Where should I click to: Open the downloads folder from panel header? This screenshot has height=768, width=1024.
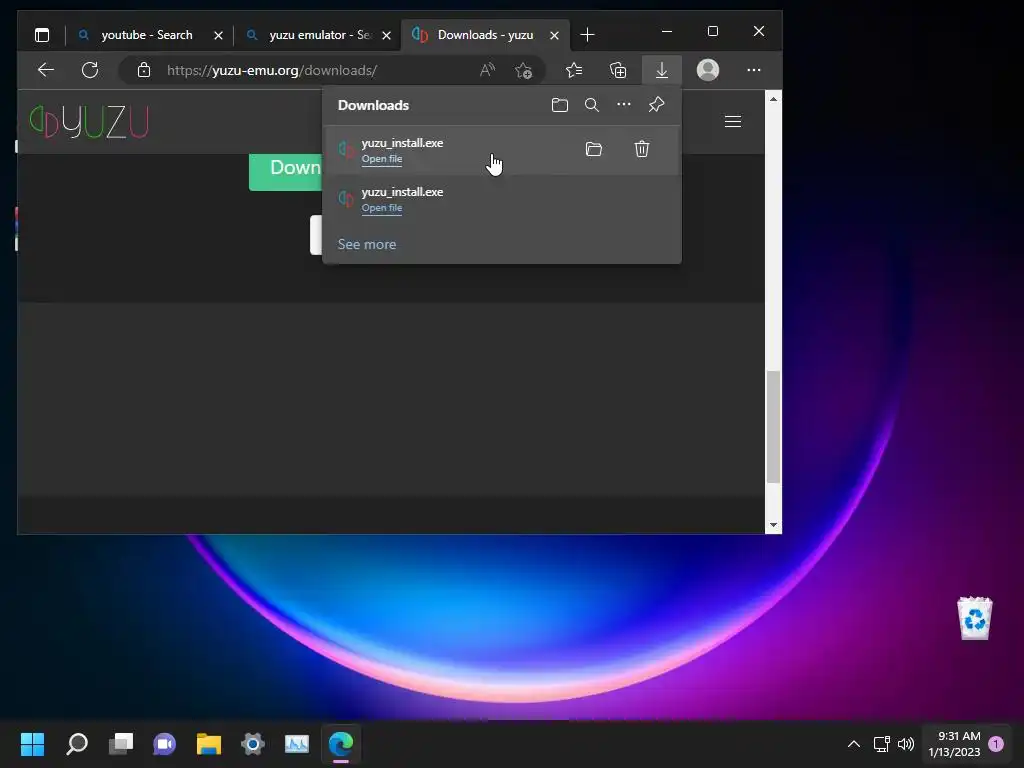[560, 105]
